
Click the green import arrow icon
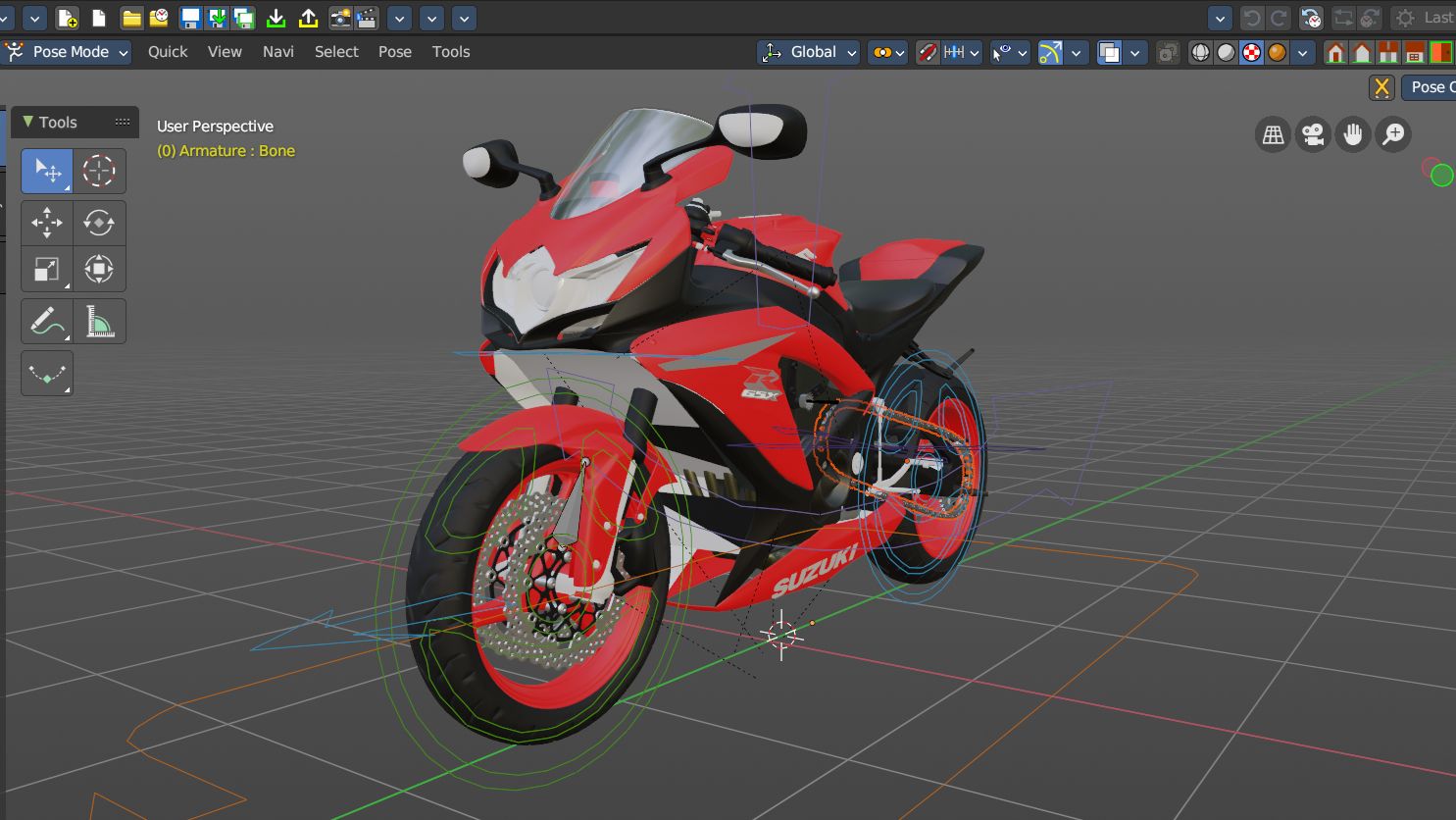point(276,18)
